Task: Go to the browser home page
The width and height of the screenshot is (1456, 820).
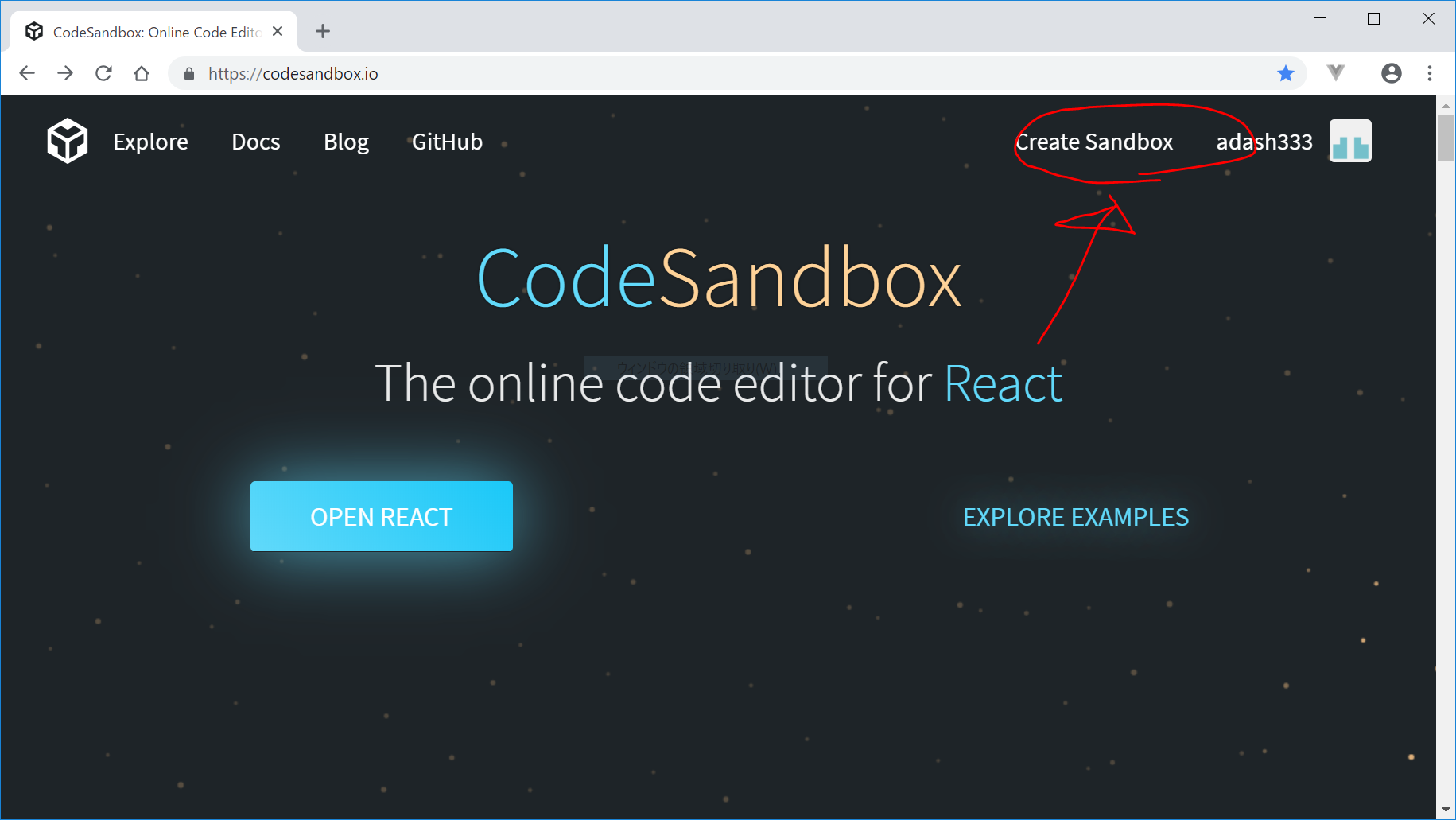Action: 142,73
